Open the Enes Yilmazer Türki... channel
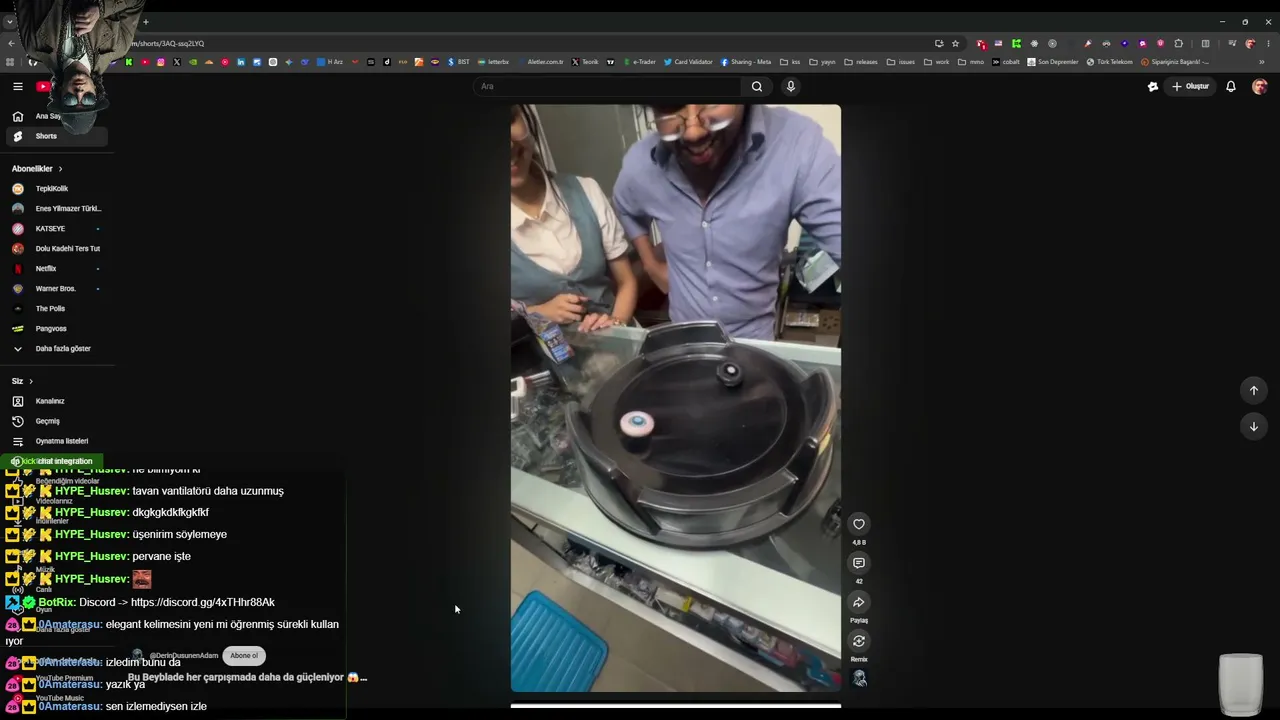 tap(57, 209)
